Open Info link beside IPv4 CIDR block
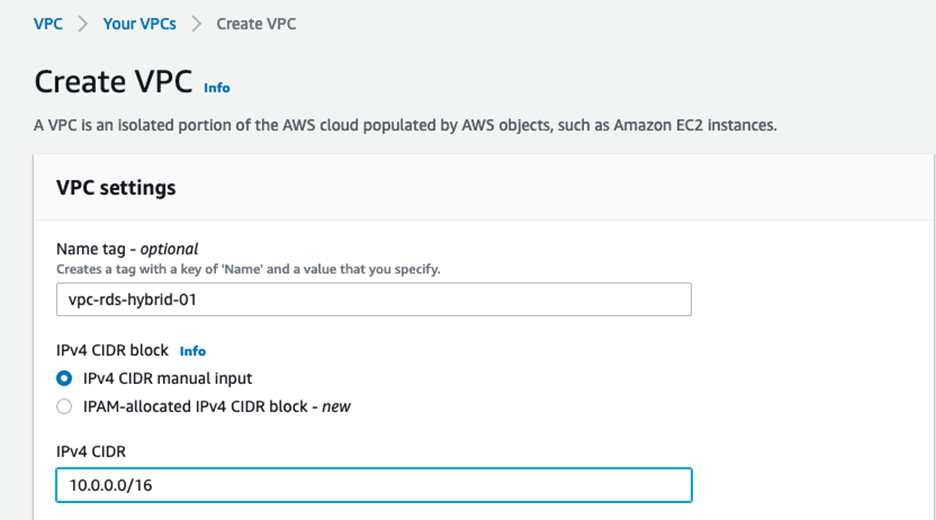Screen dimensions: 936x520 (193, 351)
